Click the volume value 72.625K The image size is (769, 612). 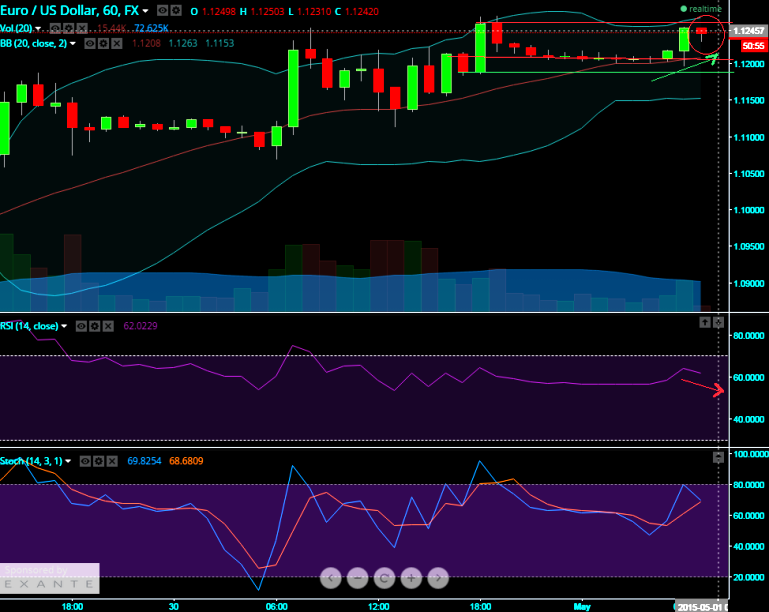(x=151, y=28)
